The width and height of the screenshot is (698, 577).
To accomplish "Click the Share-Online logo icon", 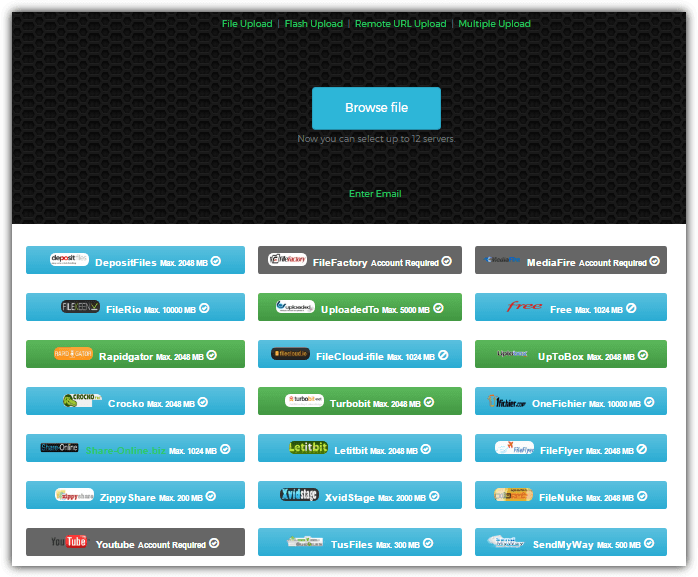I will [x=59, y=447].
